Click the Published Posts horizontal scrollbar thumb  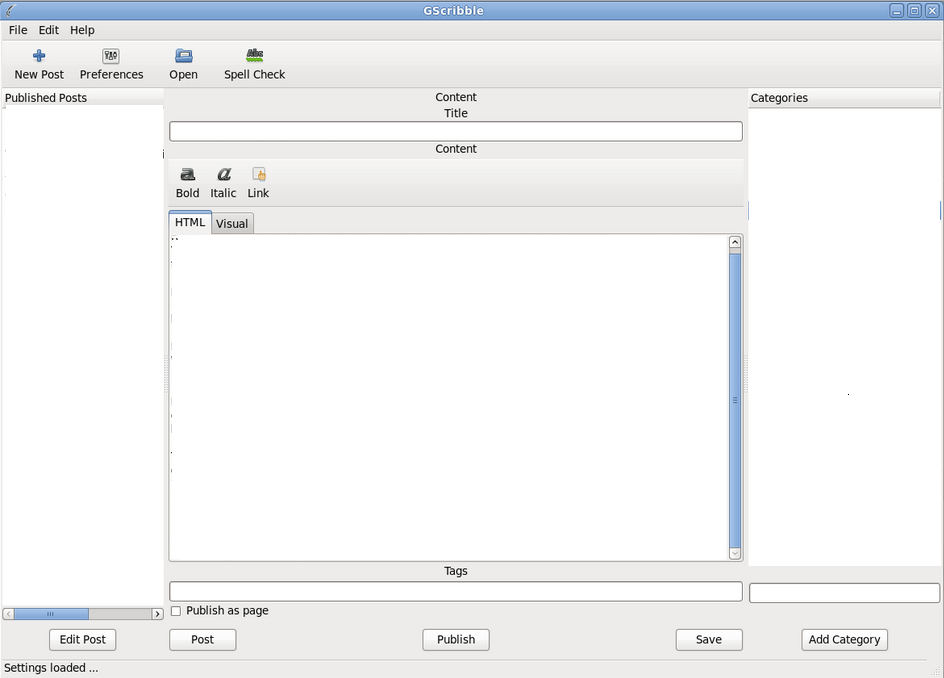(x=51, y=614)
